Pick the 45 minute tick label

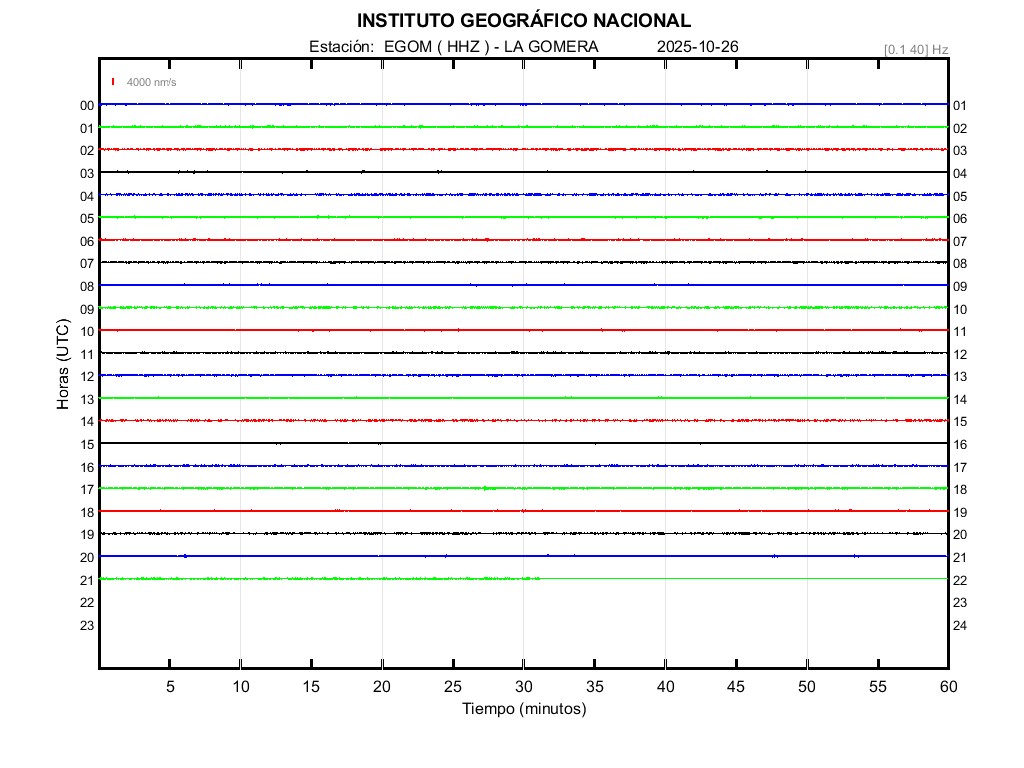coord(736,687)
